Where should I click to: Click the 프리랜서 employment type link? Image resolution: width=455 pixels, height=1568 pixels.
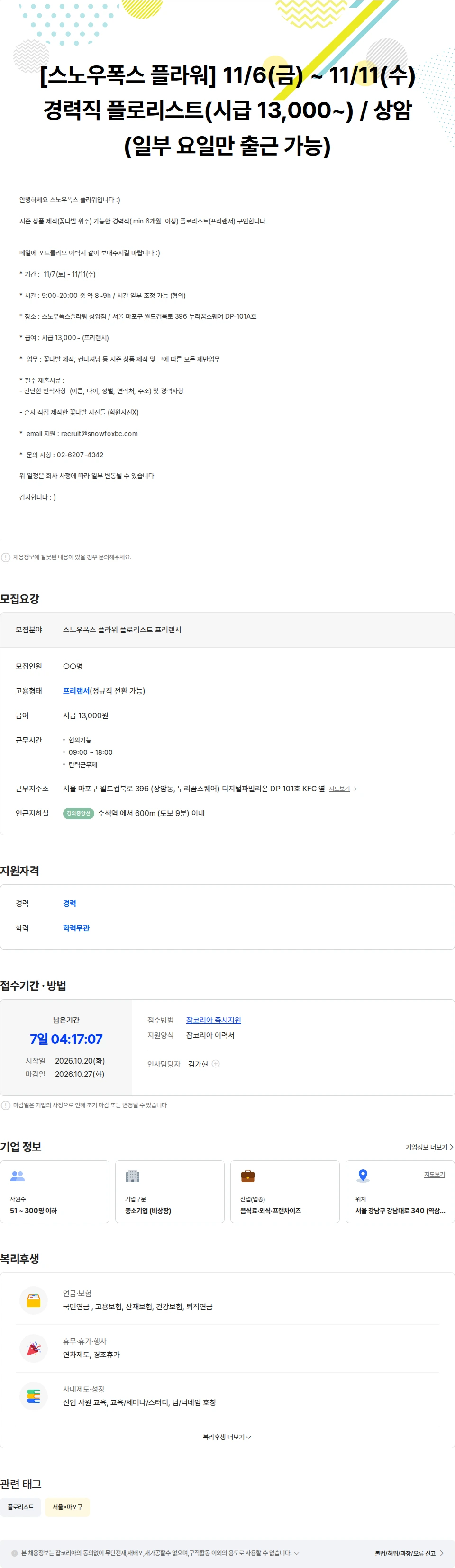pos(76,691)
